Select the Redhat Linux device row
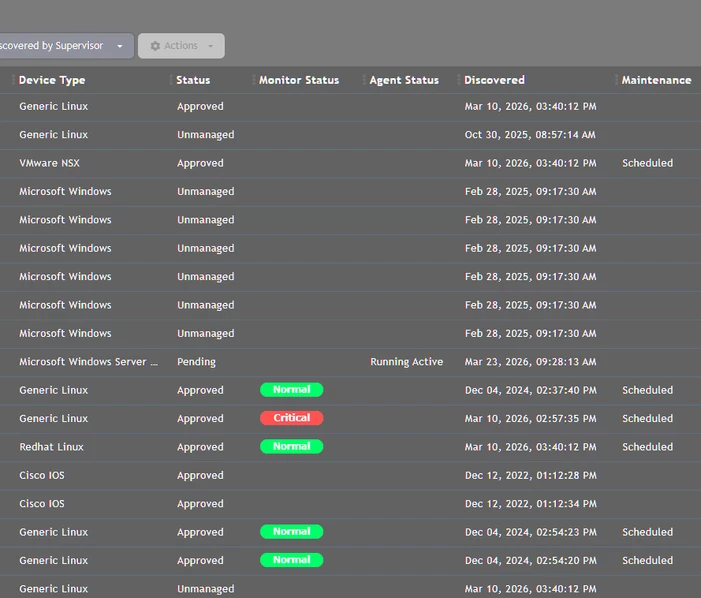Image resolution: width=701 pixels, height=598 pixels. [350, 447]
